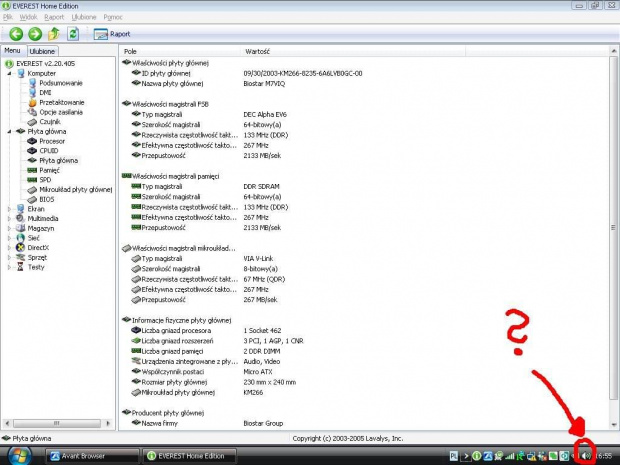This screenshot has width=620, height=465.
Task: Expand the Testy tree node
Action: 9,267
